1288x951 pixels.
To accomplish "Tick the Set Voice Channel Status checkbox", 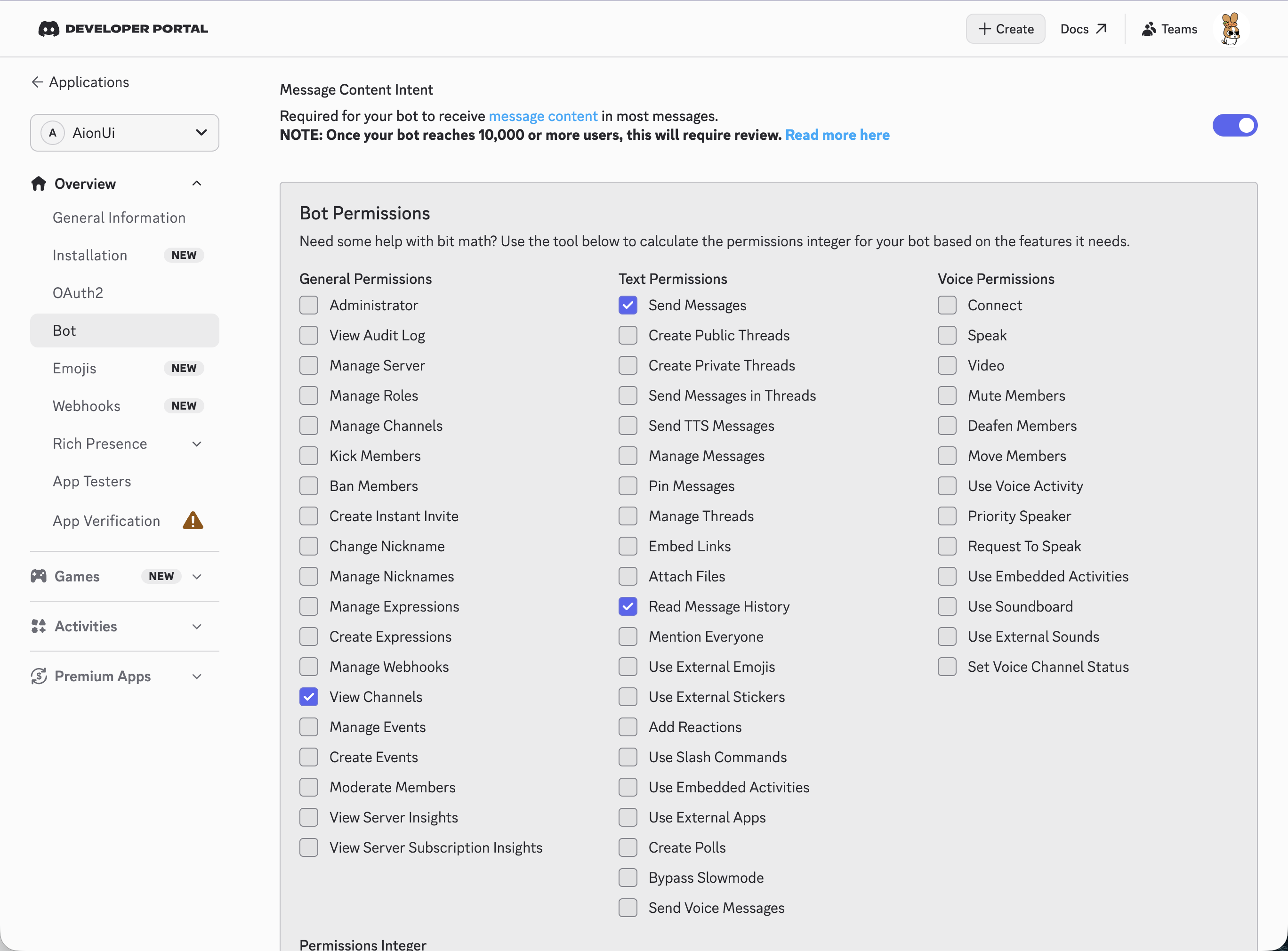I will [947, 667].
